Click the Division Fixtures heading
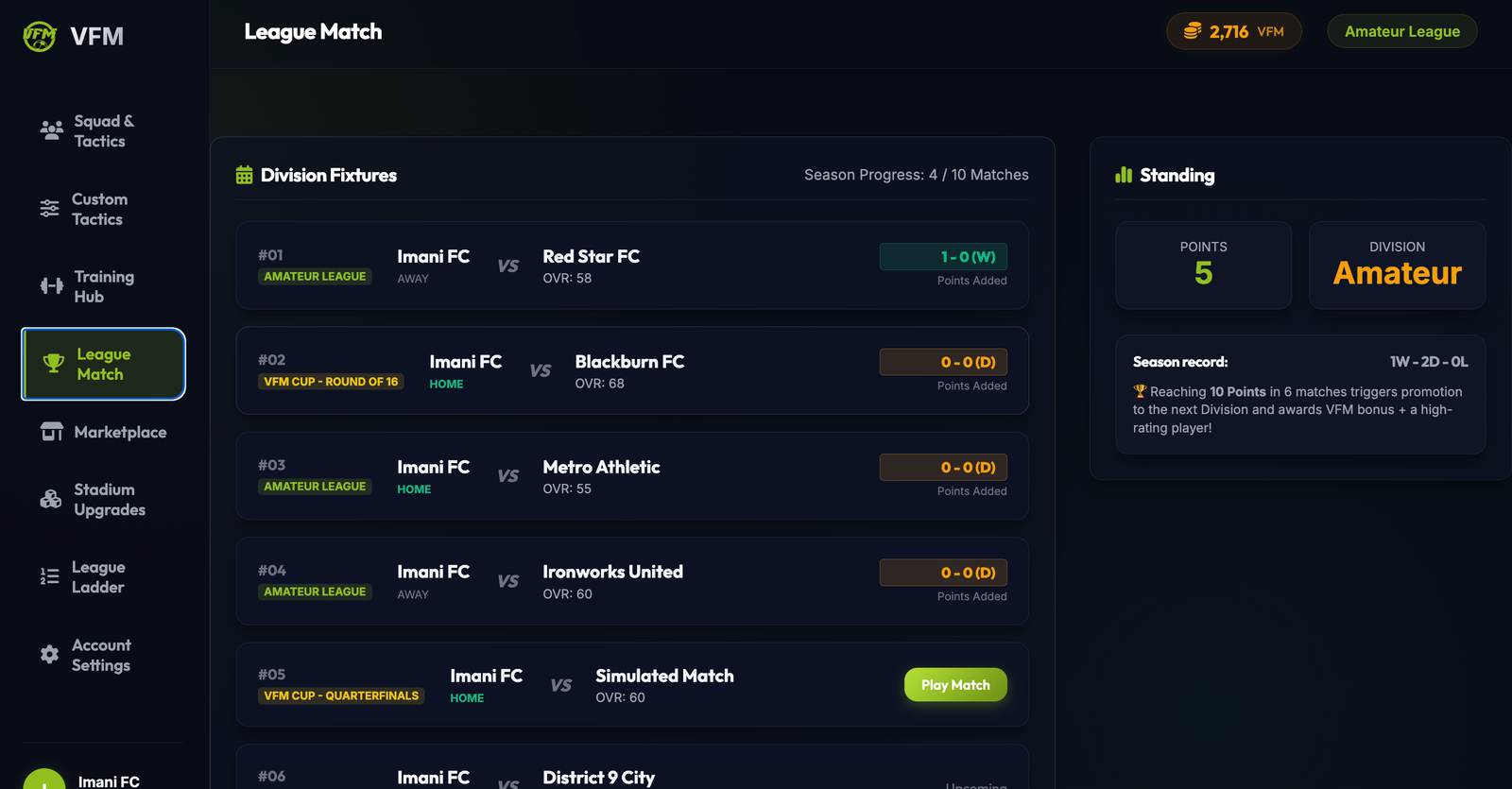Image resolution: width=1512 pixels, height=789 pixels. pos(329,175)
